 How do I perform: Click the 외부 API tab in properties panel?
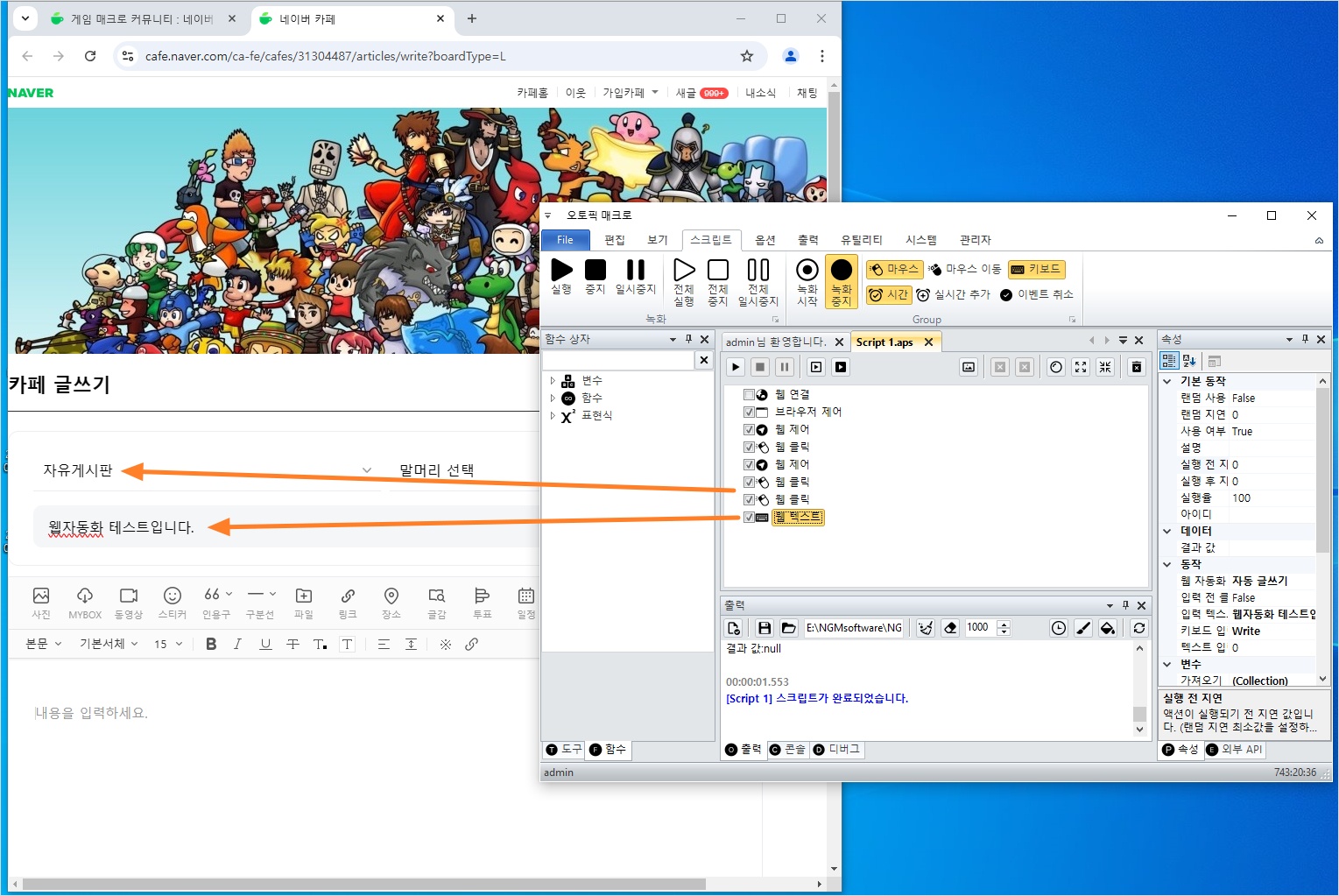point(1235,750)
